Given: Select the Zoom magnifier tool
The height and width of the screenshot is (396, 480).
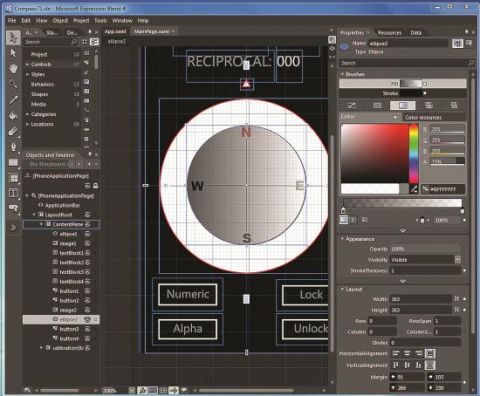Looking at the screenshot, I should coord(13,84).
